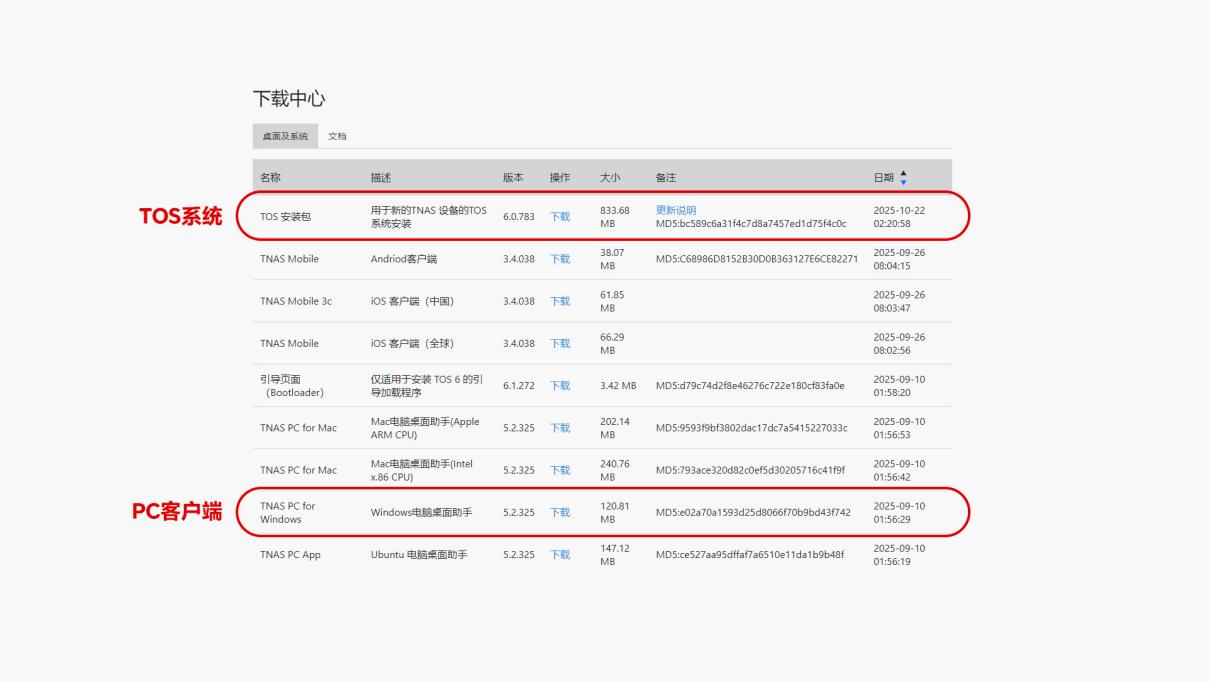
Task: Download the TOS 安装包 6.0.783
Action: pos(560,217)
